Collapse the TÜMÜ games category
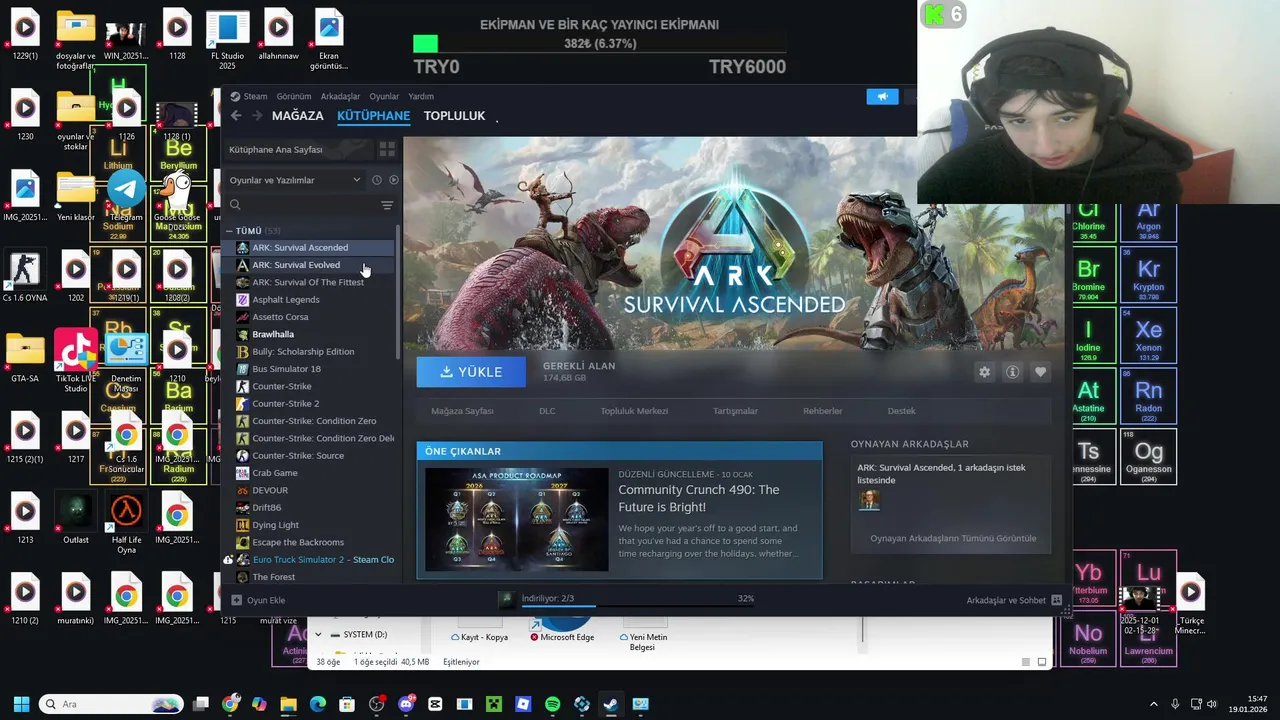Viewport: 1280px width, 720px height. [x=229, y=231]
